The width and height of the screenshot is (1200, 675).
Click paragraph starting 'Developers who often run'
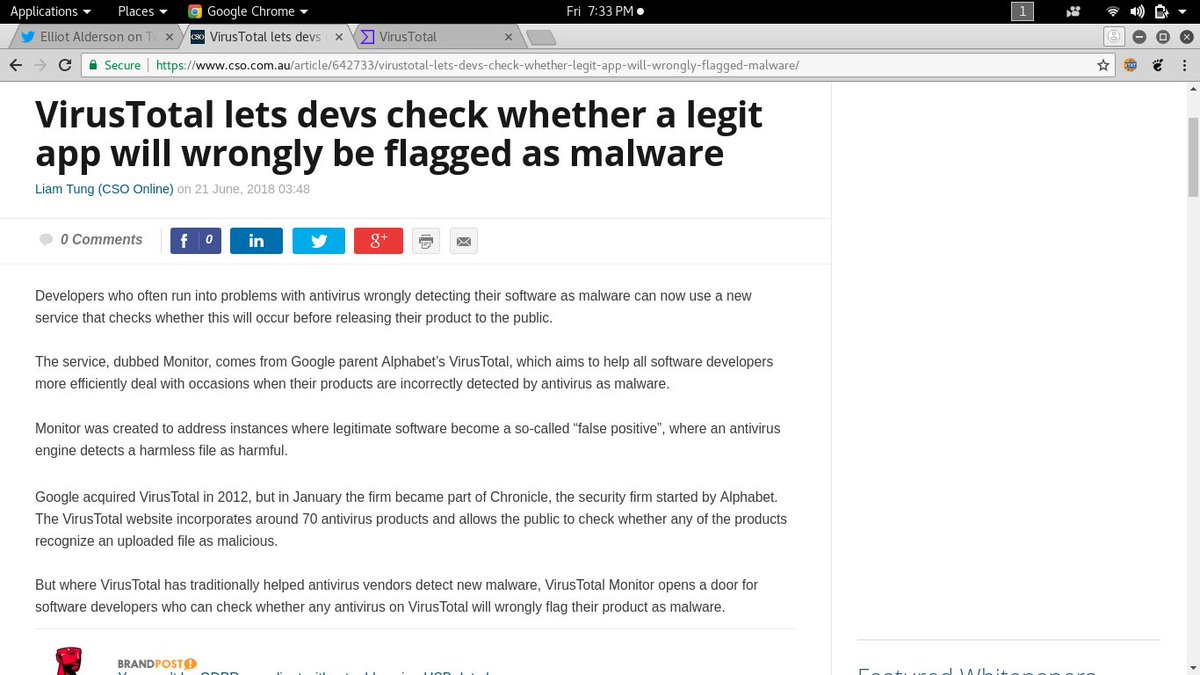393,307
